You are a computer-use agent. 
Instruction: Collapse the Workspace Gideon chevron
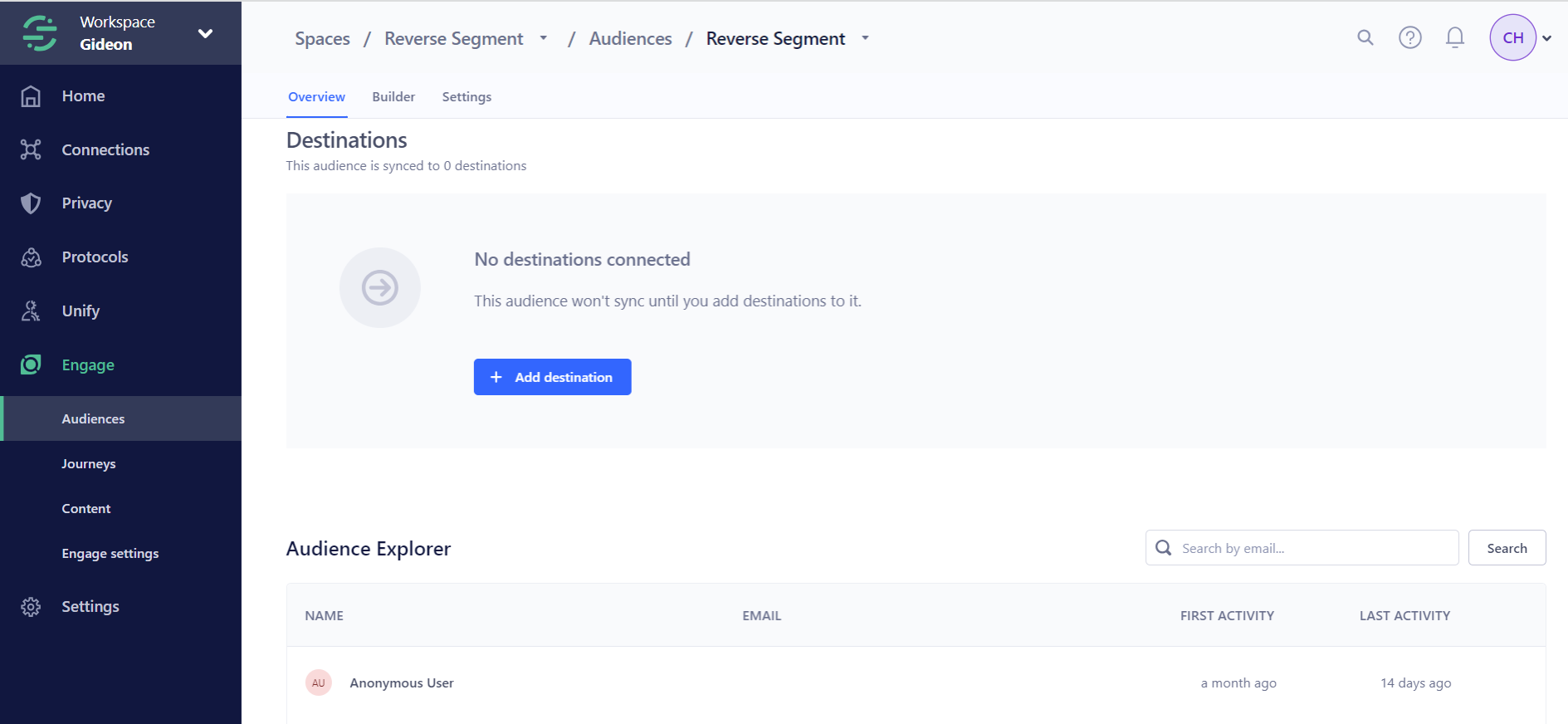(205, 33)
